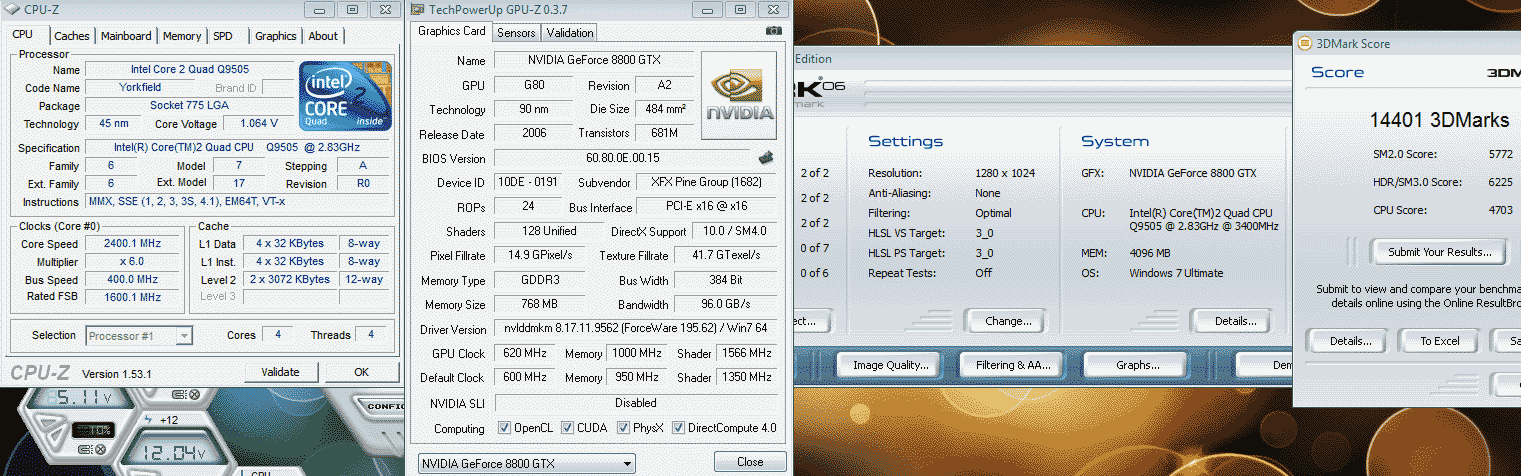Take a GPU-Z screenshot with camera icon
Viewport: 1521px width, 476px height.
click(x=773, y=32)
